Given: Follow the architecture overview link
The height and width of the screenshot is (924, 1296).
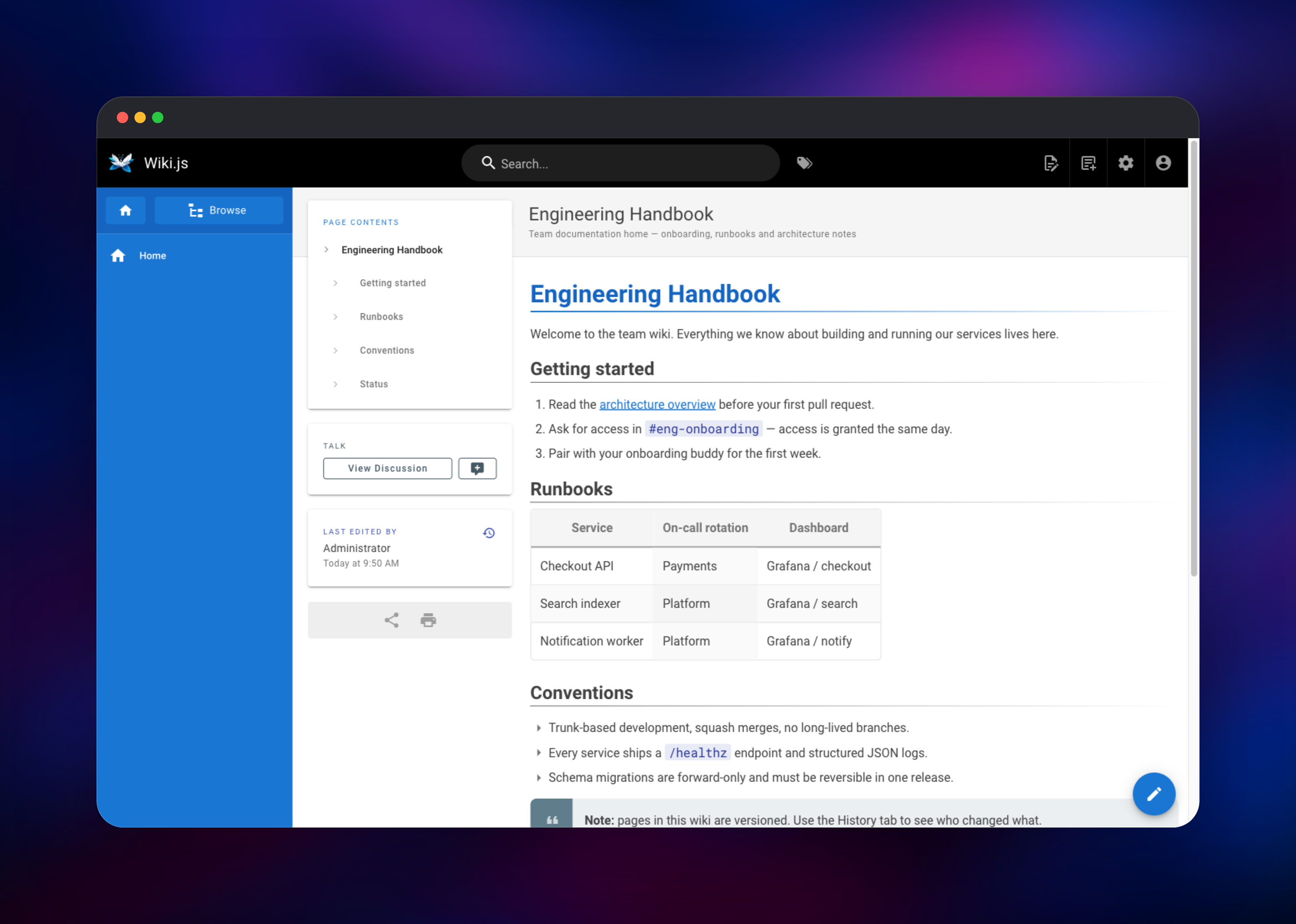Looking at the screenshot, I should 657,404.
